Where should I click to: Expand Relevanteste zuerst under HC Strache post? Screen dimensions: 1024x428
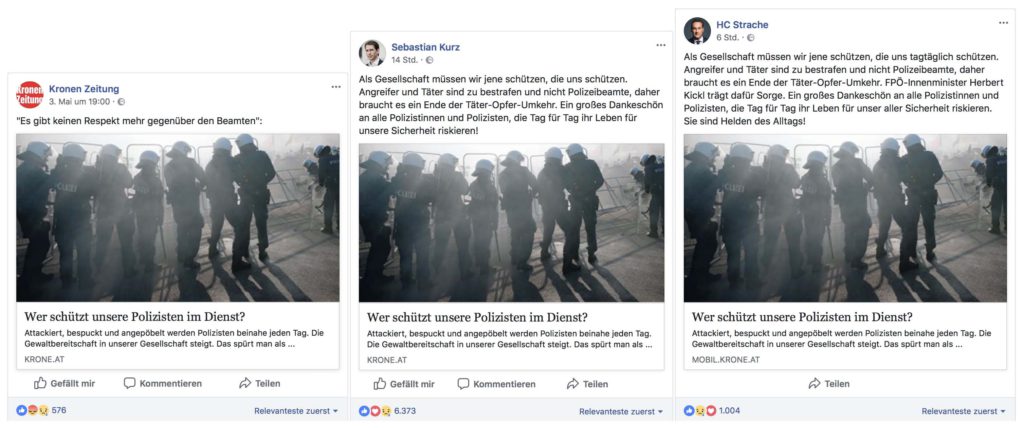click(963, 411)
